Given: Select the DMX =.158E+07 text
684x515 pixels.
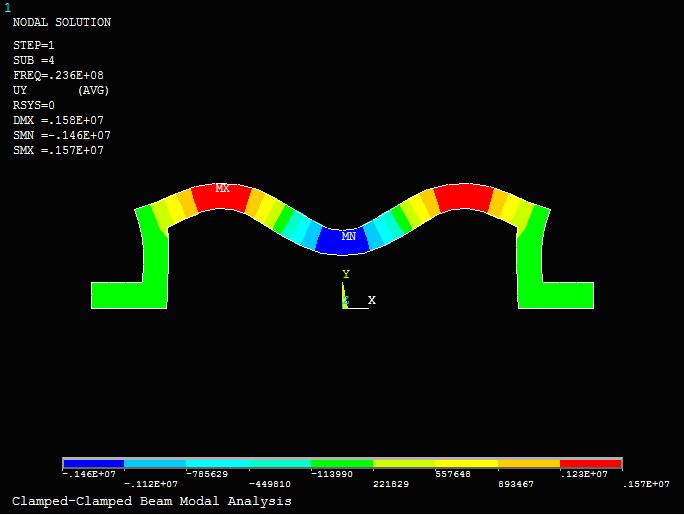Looking at the screenshot, I should pos(58,120).
